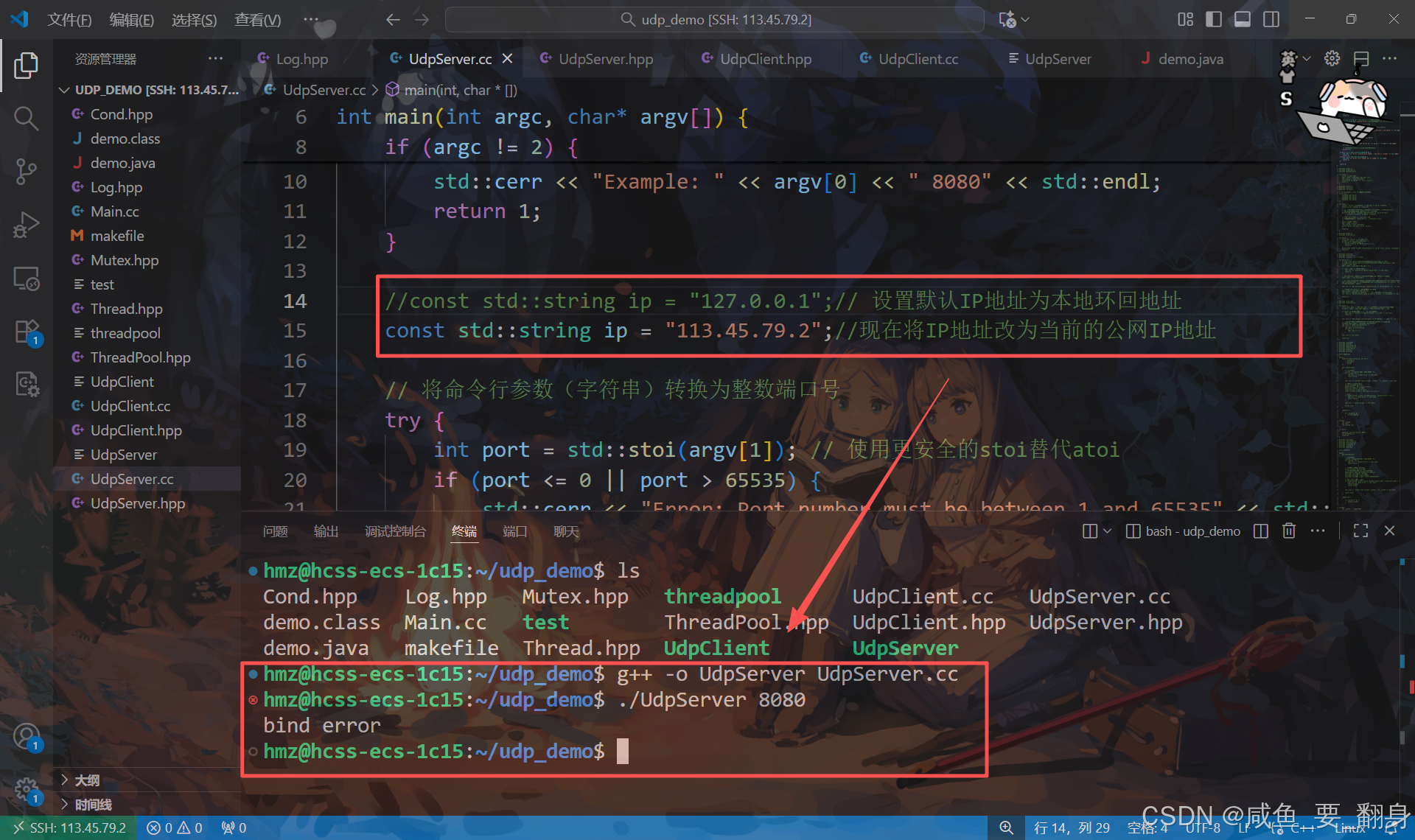Toggle the primary sidebar visibility
Viewport: 1415px width, 840px height.
1213,19
